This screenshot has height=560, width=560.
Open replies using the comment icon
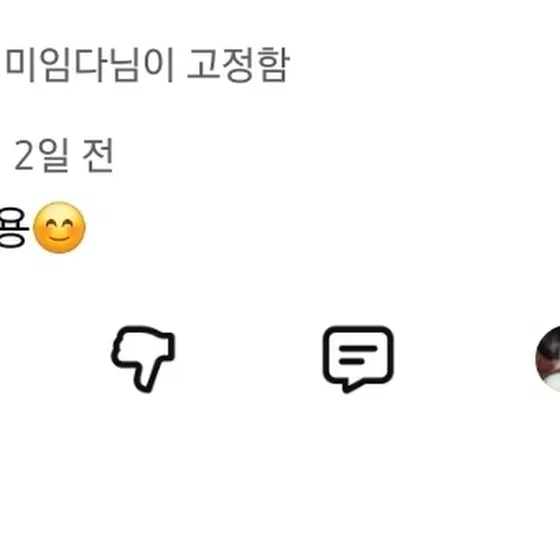click(358, 359)
